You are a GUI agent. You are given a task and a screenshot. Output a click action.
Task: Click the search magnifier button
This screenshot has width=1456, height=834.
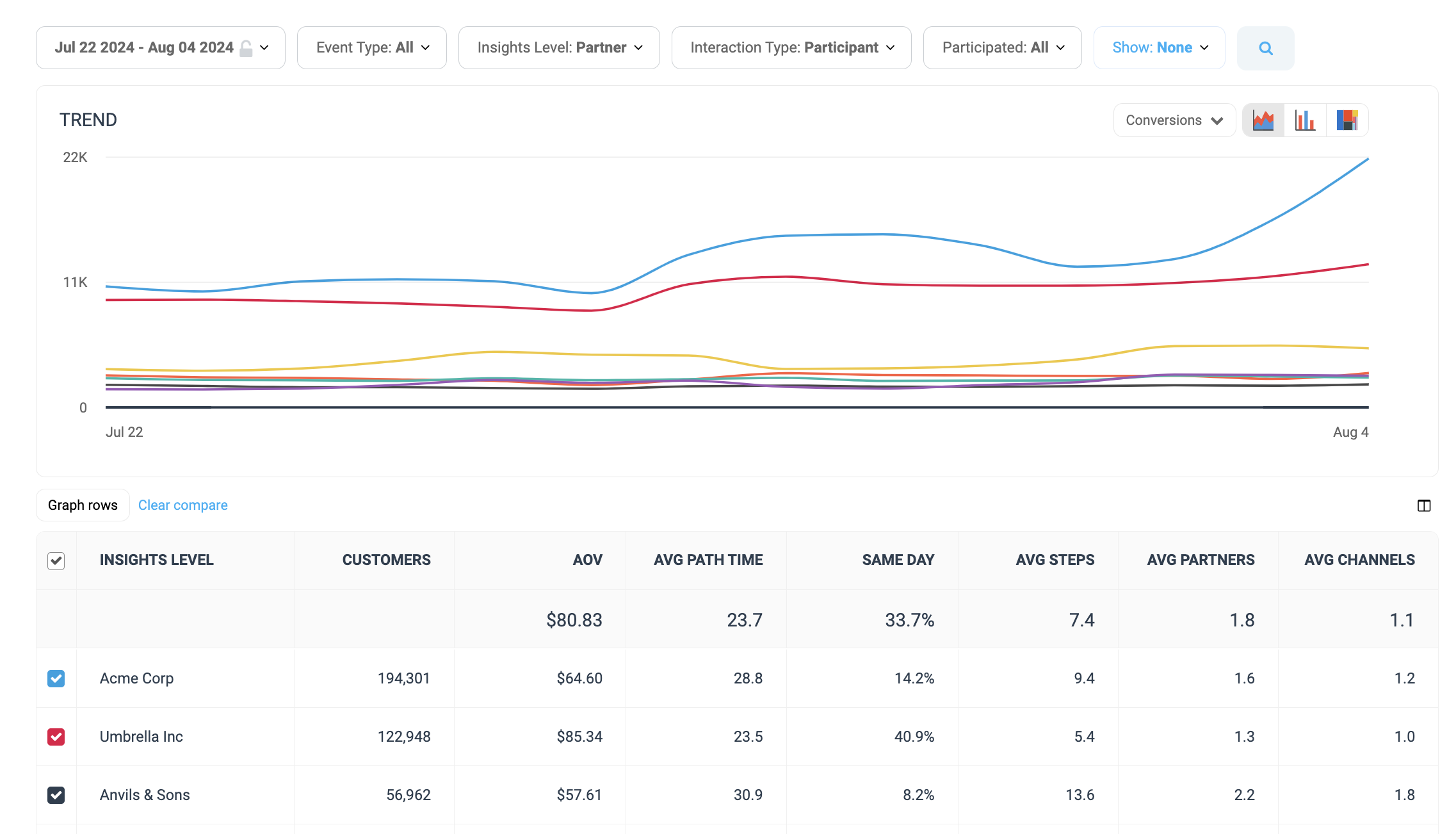[1265, 48]
